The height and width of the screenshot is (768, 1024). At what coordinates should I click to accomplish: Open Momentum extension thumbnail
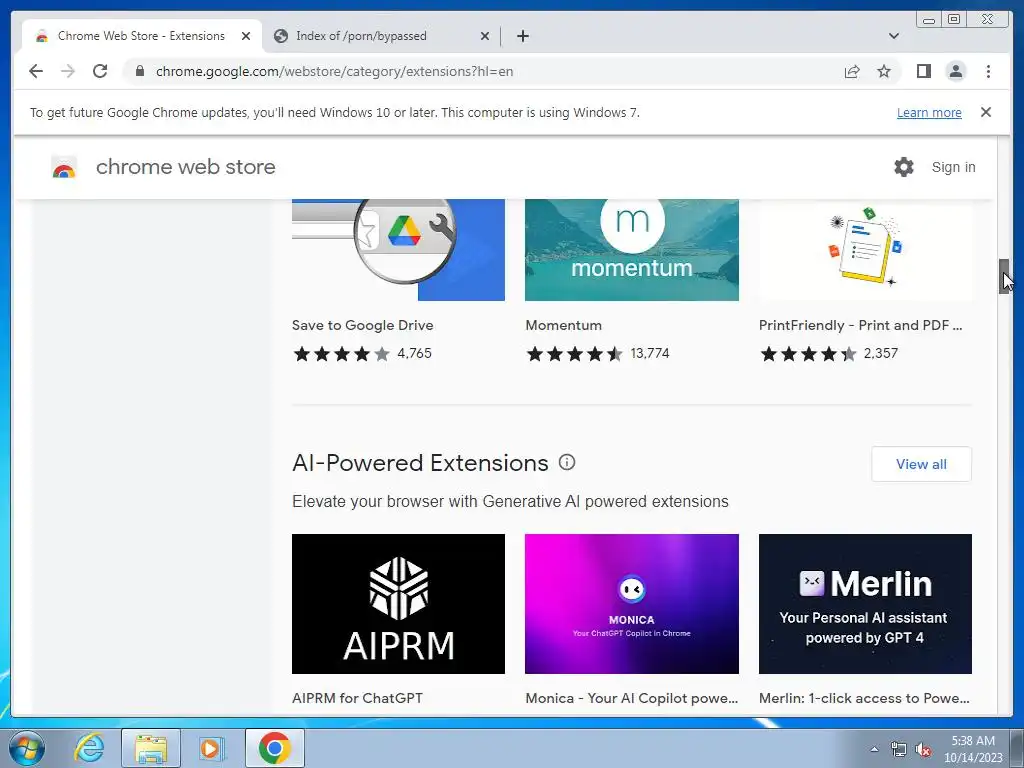click(x=632, y=250)
